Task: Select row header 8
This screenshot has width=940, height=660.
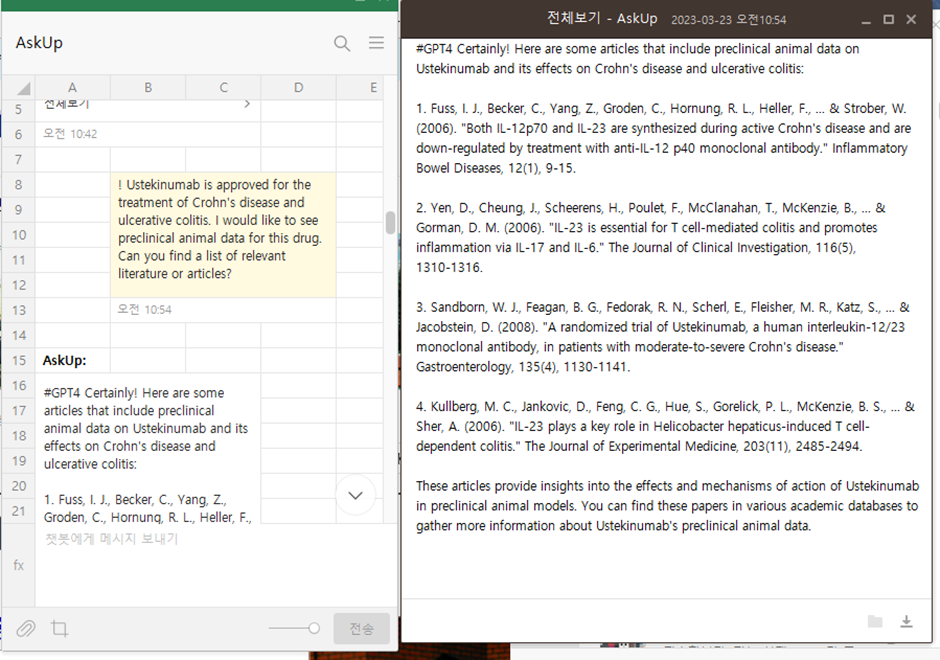Action: click(x=19, y=185)
